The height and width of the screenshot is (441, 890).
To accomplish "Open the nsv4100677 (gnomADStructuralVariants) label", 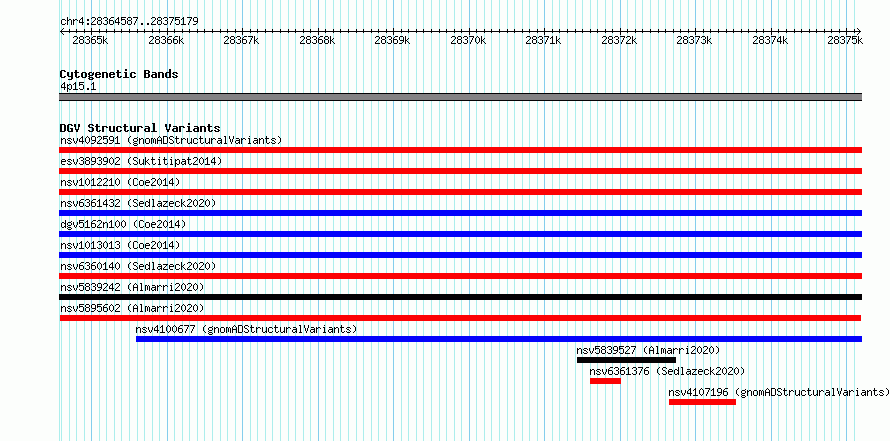I will pyautogui.click(x=246, y=329).
